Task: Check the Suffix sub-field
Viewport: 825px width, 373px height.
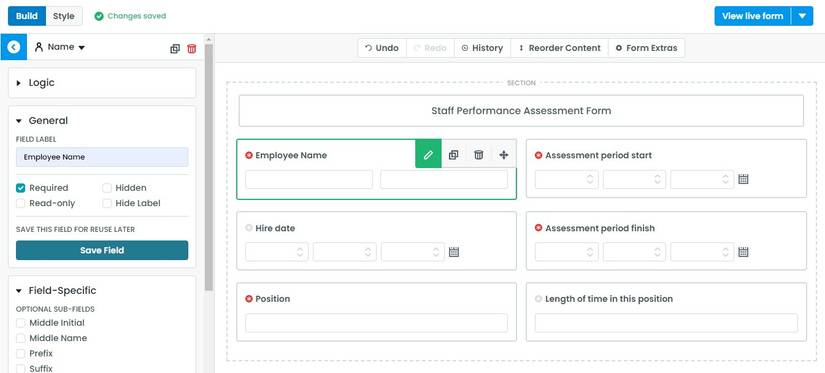Action: pos(21,368)
